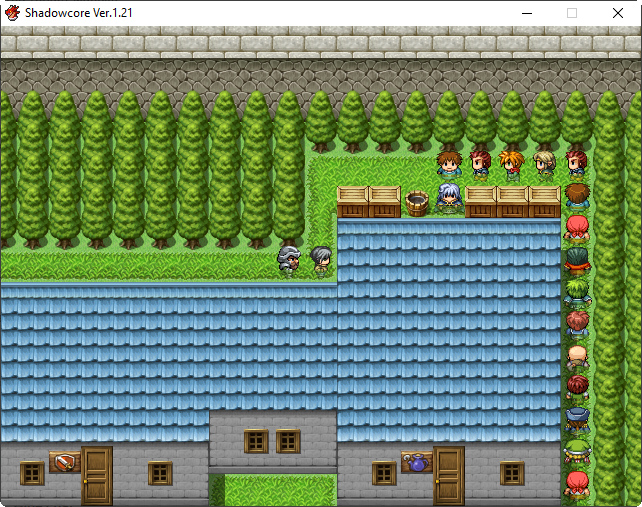Select the dark grey-haired character beside the knight

(321, 260)
